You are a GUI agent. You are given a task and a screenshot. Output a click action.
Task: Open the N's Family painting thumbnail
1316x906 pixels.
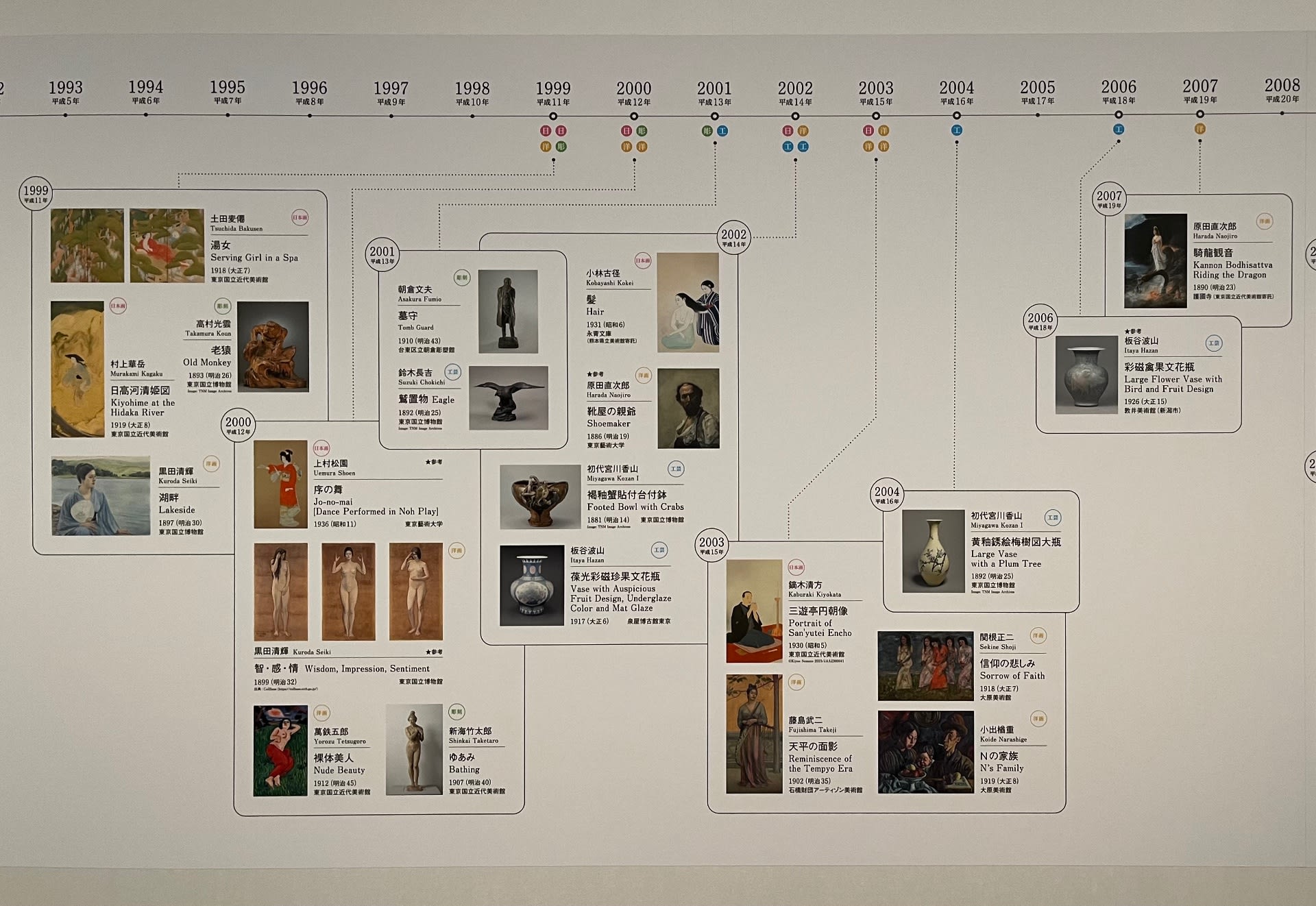925,752
